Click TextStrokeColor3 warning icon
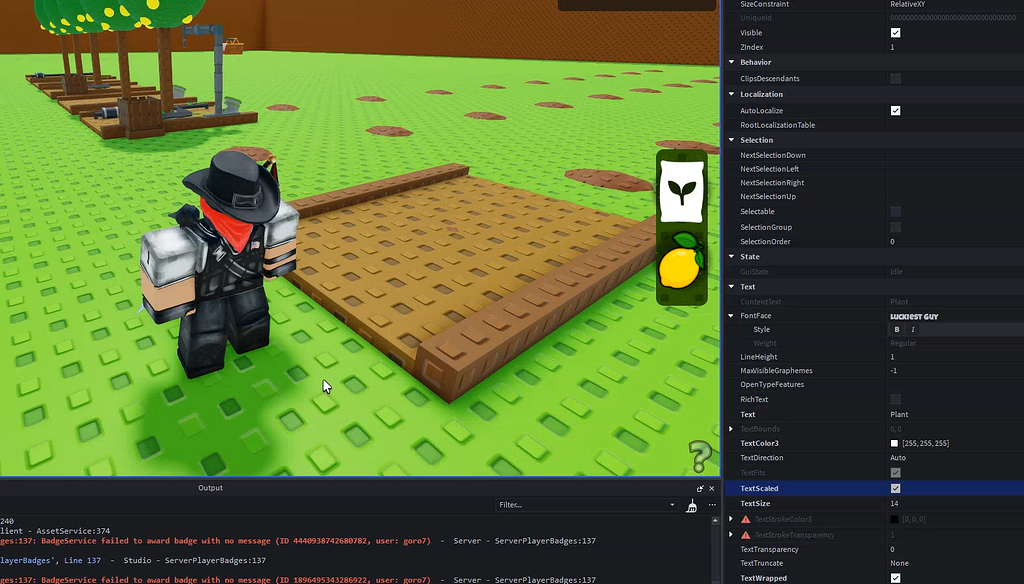 click(x=745, y=519)
